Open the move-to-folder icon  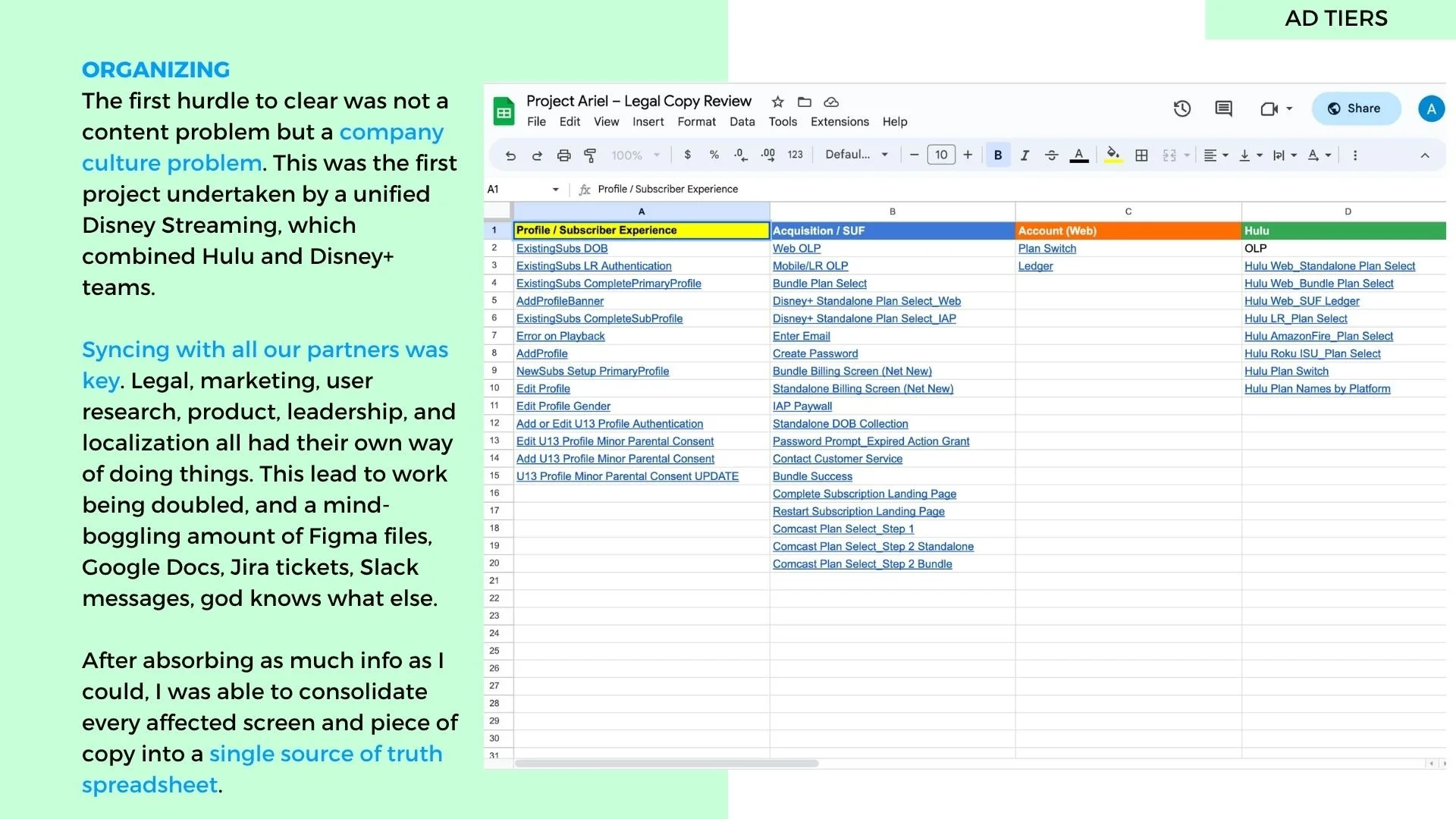click(805, 102)
